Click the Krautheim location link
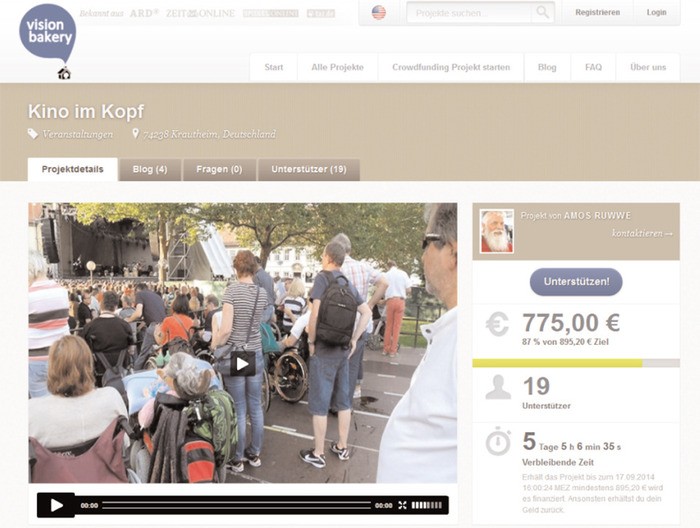Screen dimensions: 700x528 tap(209, 134)
